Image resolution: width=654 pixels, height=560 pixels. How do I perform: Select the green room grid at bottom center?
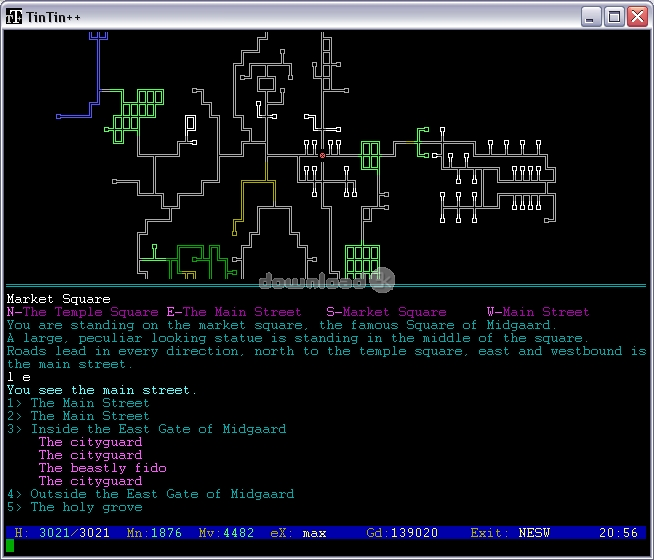pyautogui.click(x=362, y=260)
